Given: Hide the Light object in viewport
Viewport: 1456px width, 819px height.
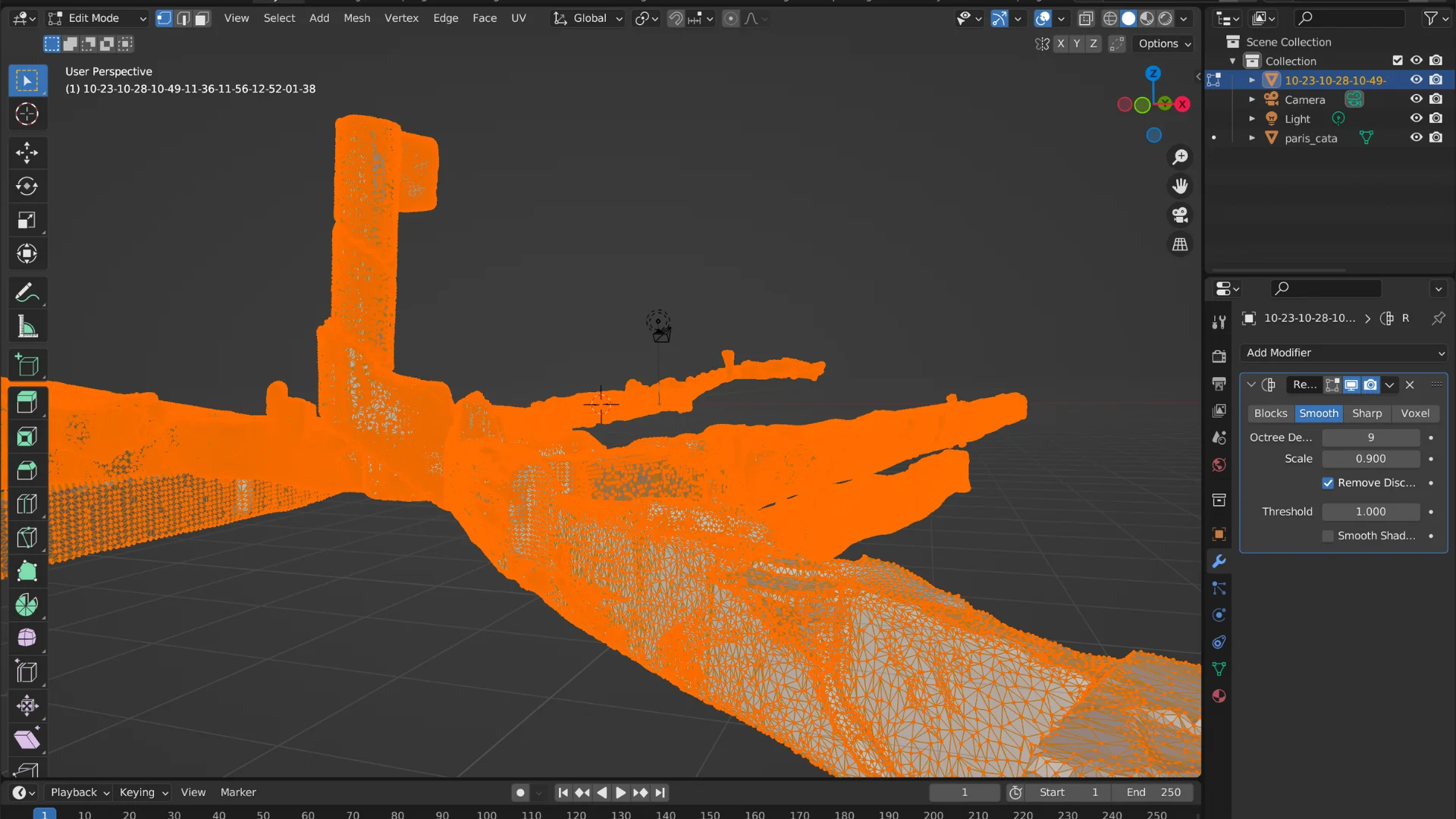Looking at the screenshot, I should click(x=1416, y=118).
